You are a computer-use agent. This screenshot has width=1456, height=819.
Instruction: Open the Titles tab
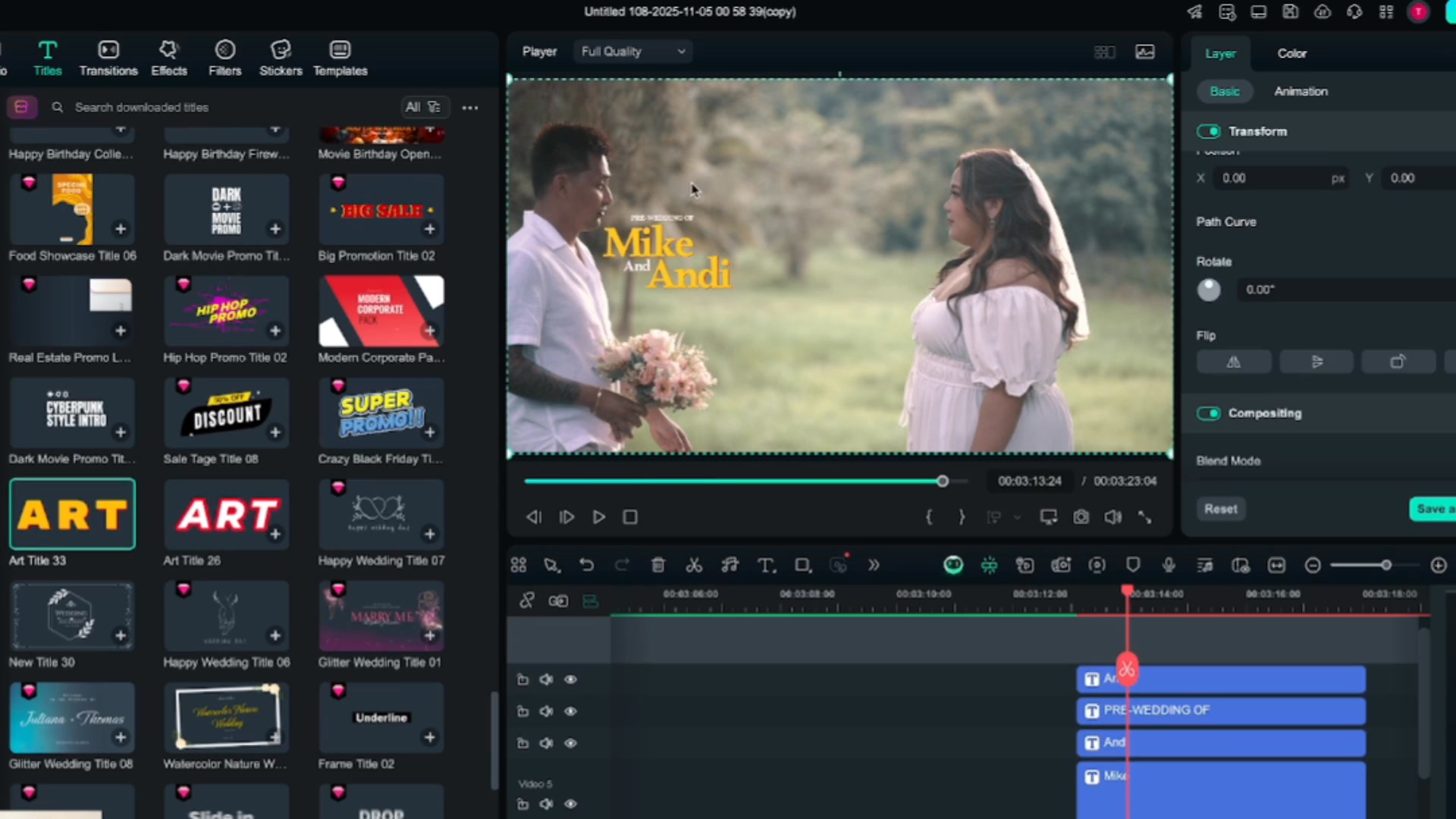pos(47,58)
